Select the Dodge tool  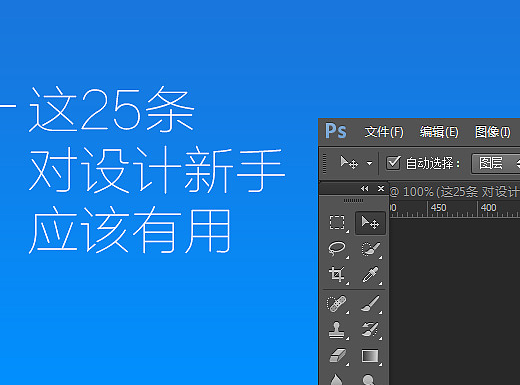click(368, 379)
